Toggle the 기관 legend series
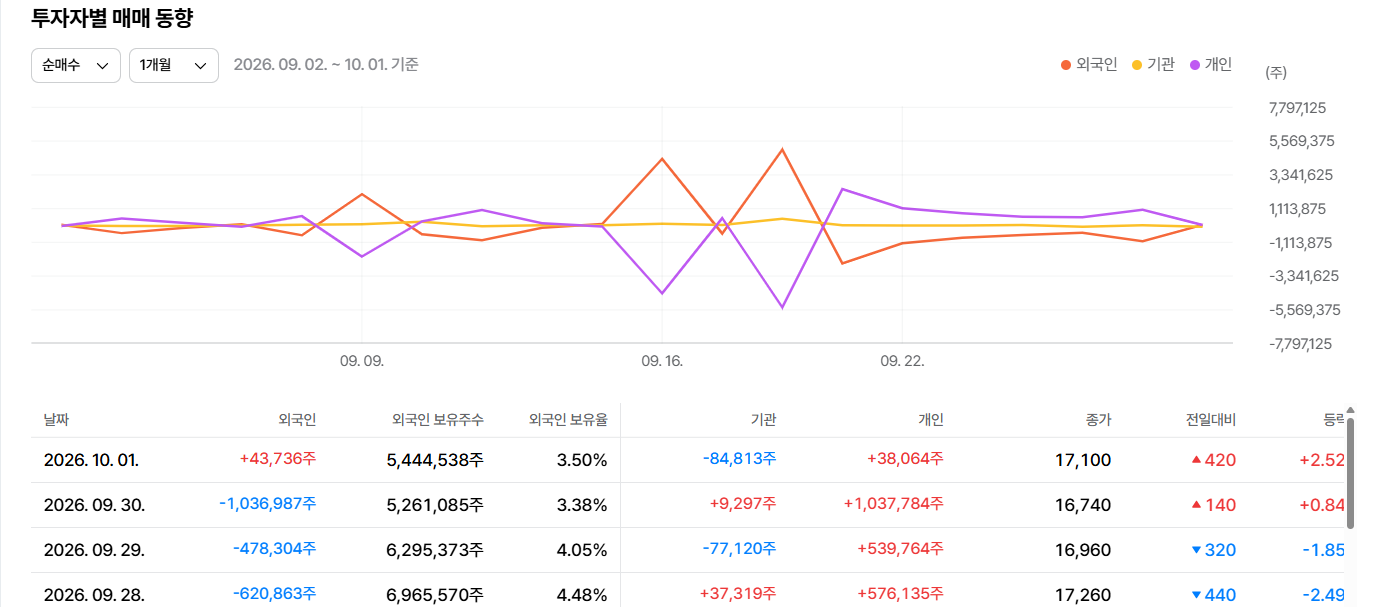The height and width of the screenshot is (607, 1373). (1153, 65)
